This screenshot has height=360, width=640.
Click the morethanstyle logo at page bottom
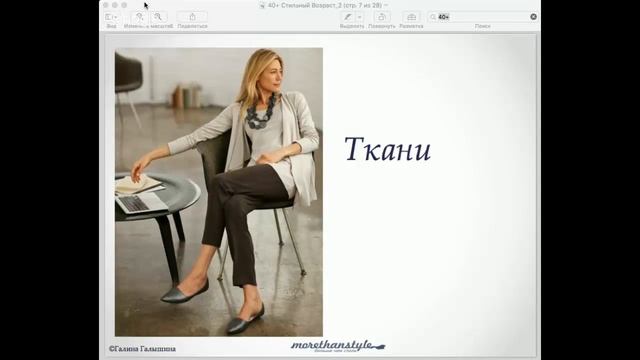pos(338,346)
